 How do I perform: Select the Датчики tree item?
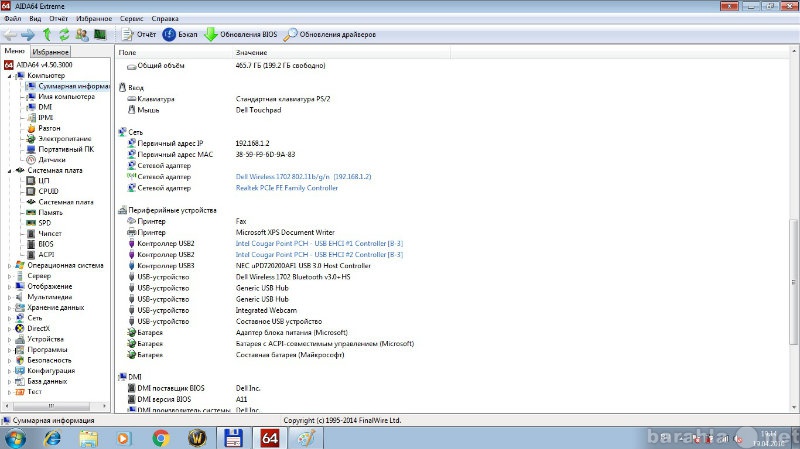click(46, 160)
